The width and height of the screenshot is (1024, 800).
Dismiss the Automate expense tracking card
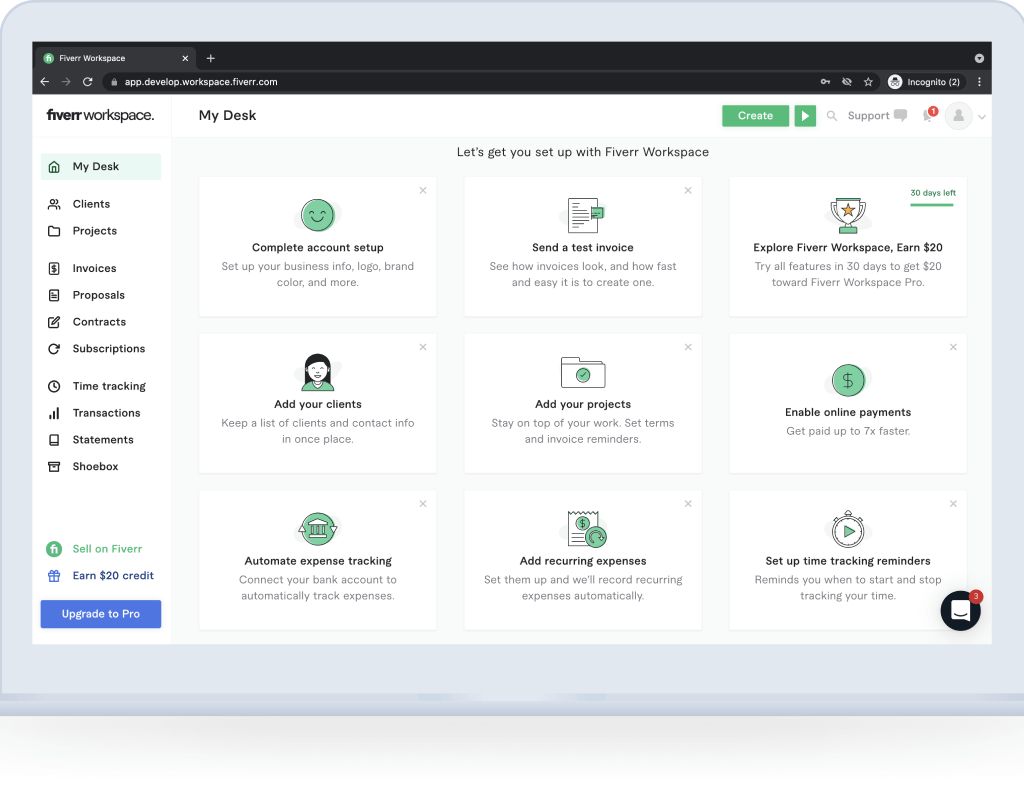(423, 504)
